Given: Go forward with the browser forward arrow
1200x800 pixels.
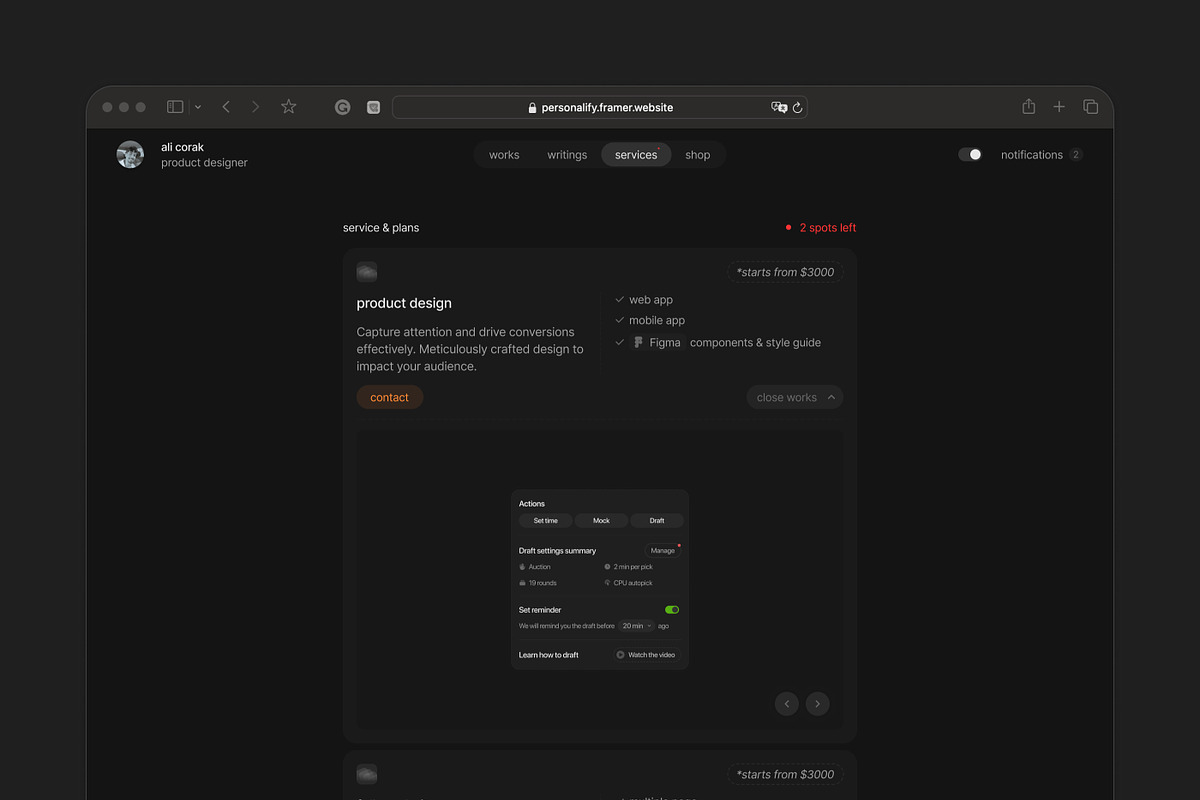Looking at the screenshot, I should coord(255,107).
